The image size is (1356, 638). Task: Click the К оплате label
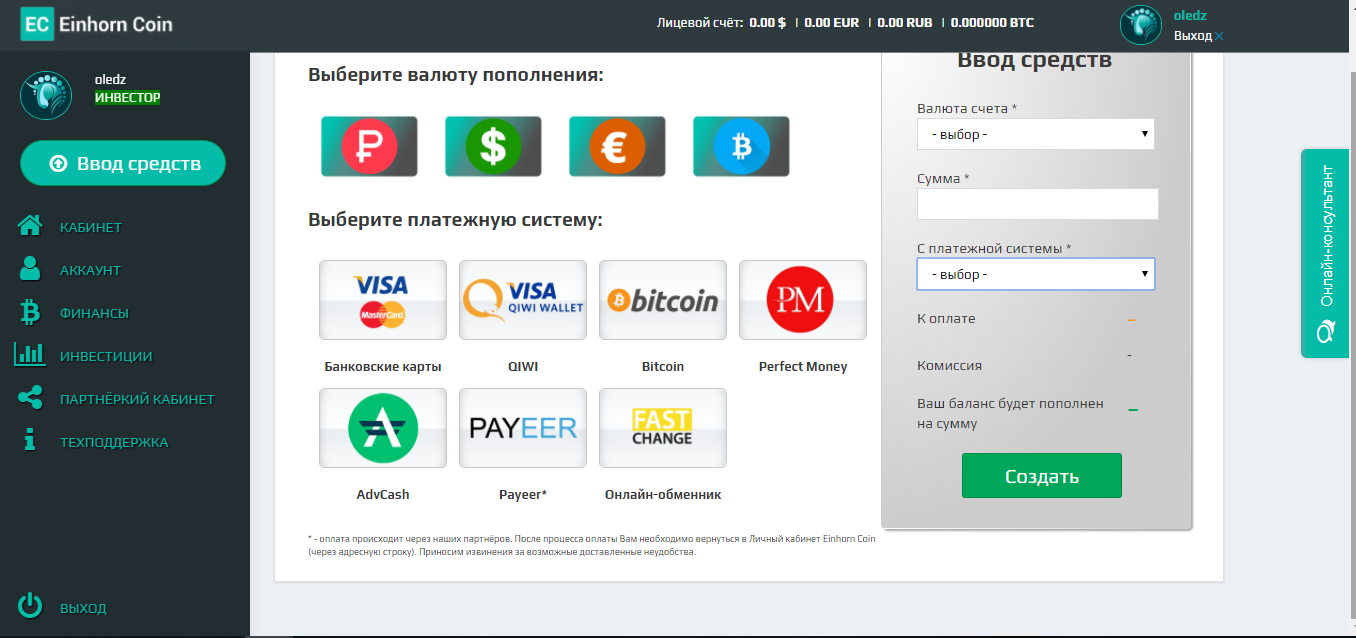pos(946,319)
